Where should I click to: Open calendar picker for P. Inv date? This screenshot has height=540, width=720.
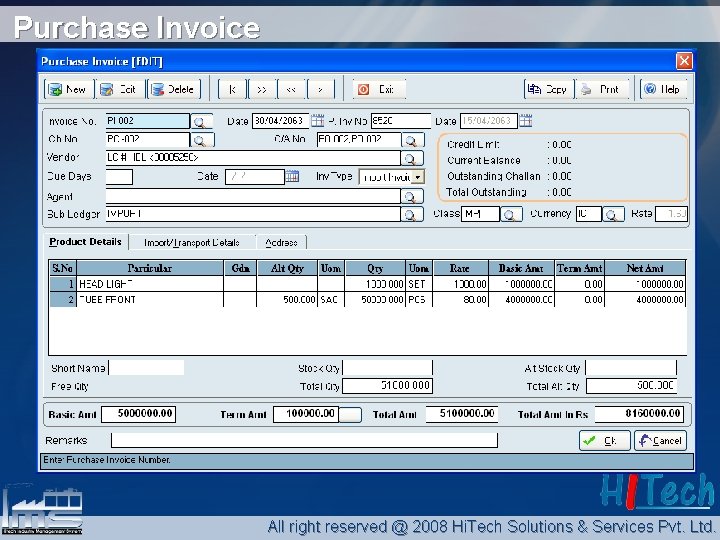(525, 121)
